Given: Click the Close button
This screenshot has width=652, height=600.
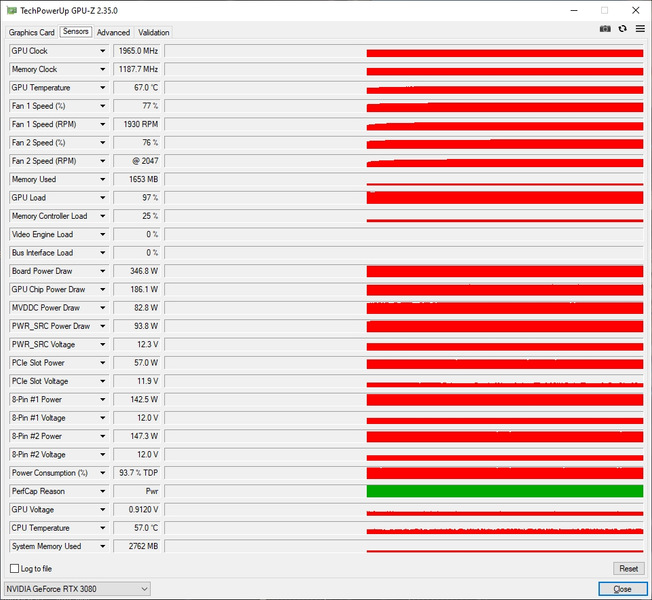Looking at the screenshot, I should tap(622, 589).
